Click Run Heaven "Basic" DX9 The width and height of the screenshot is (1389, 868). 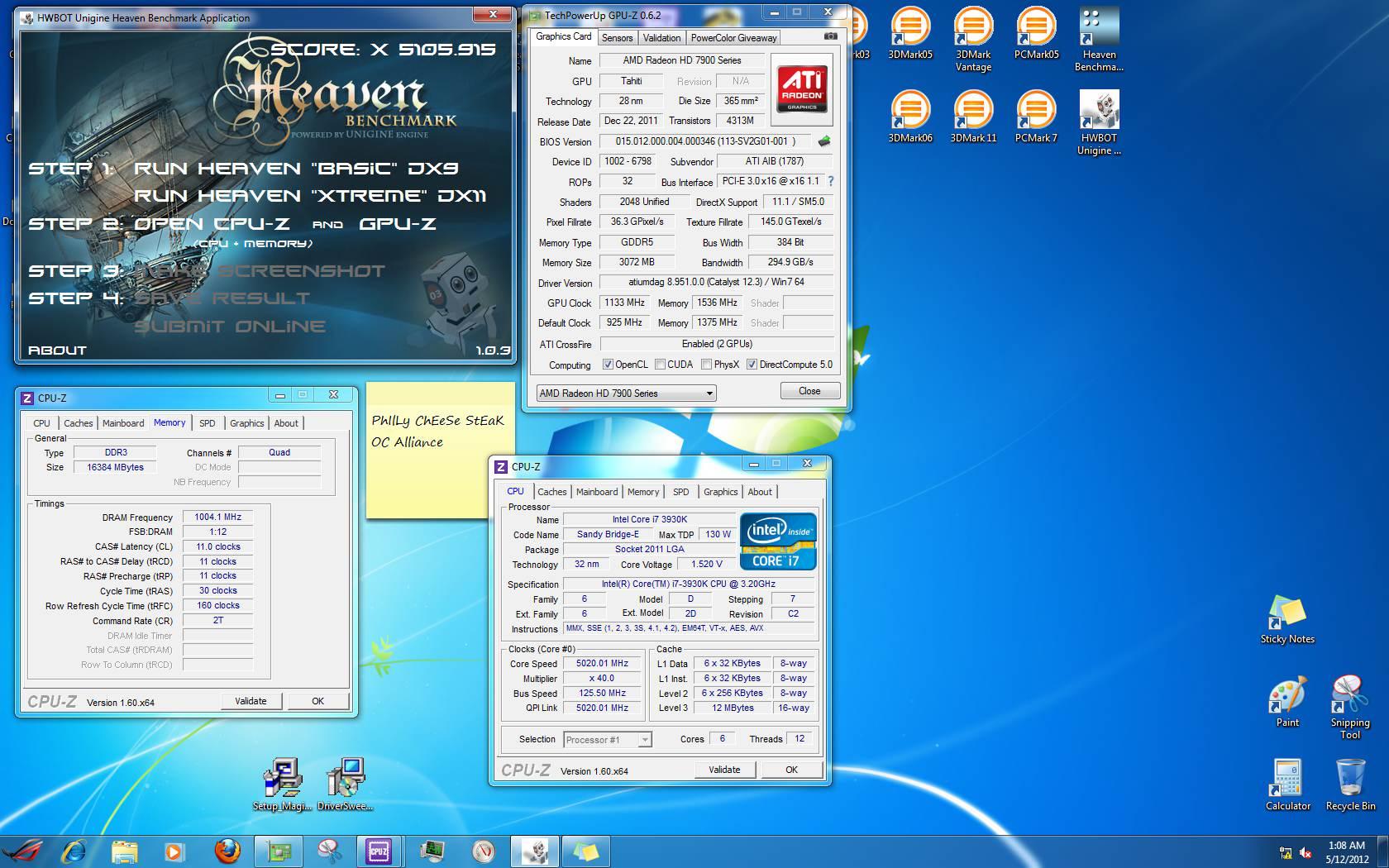296,169
